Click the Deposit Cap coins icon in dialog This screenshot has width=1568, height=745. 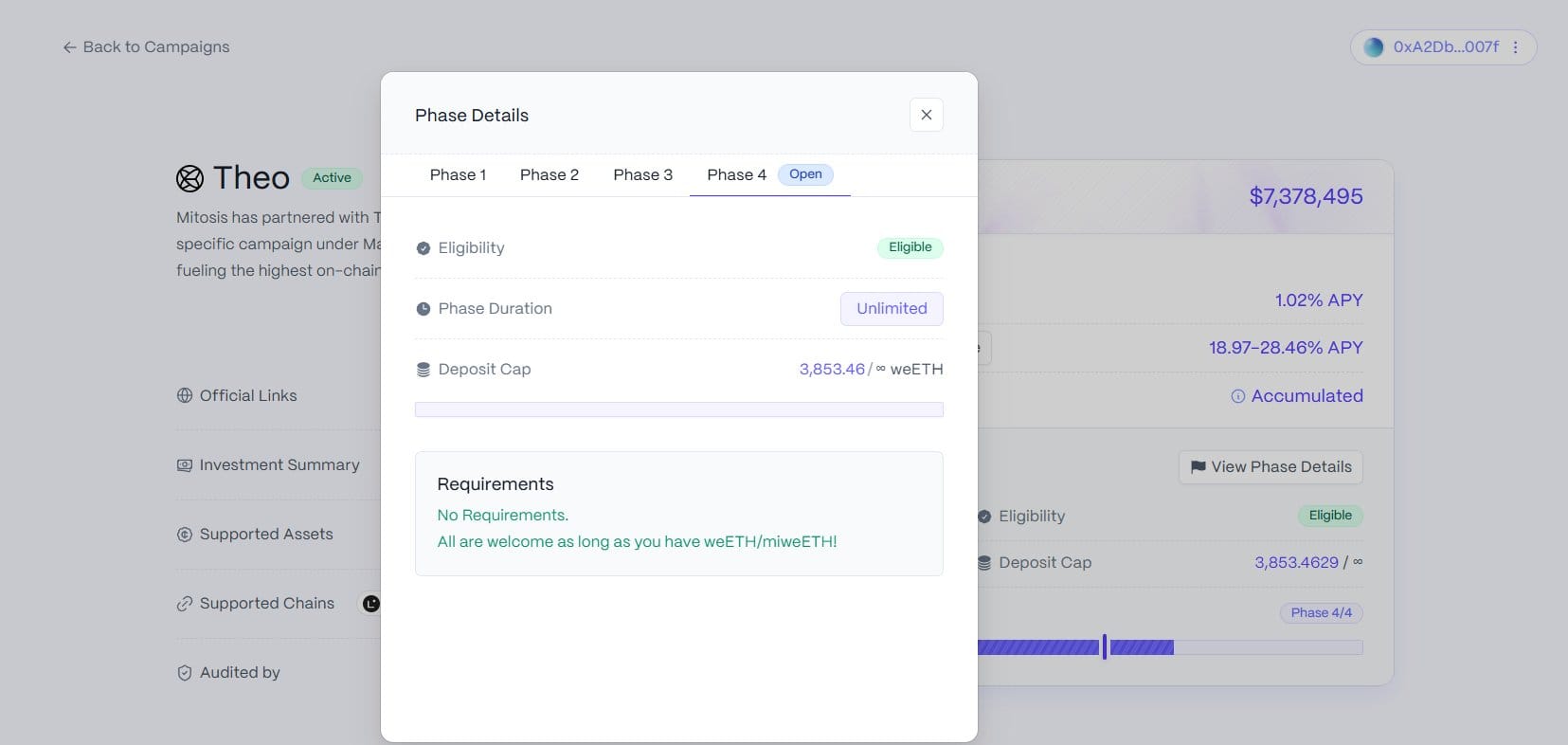coord(424,370)
